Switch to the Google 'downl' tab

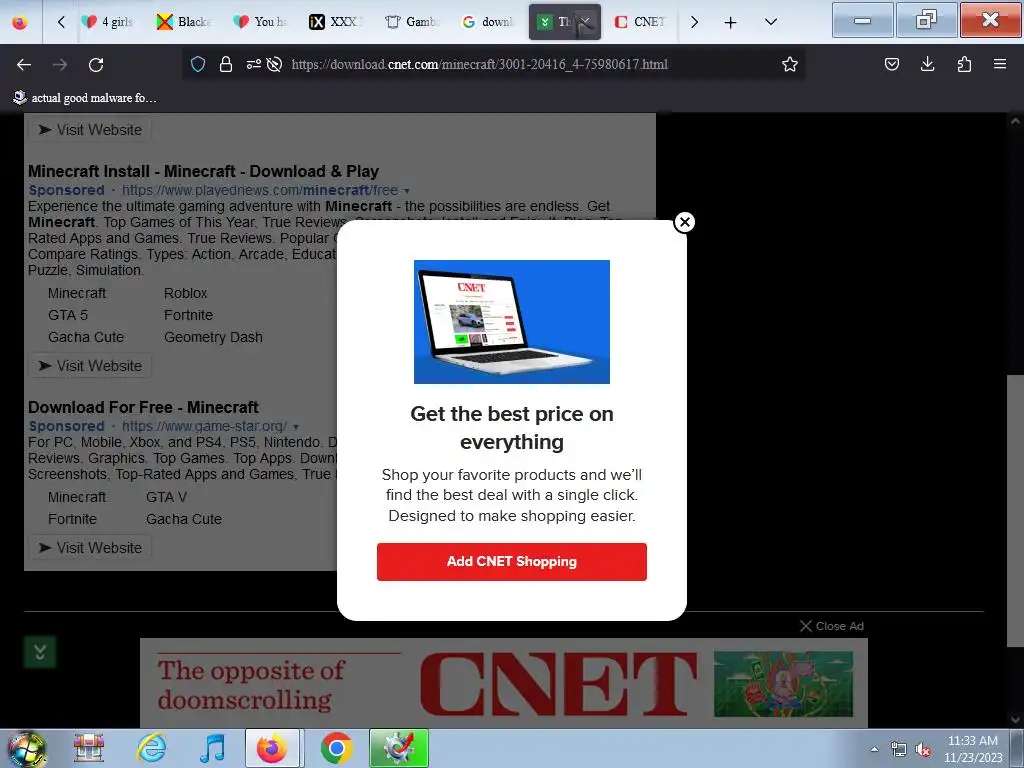(x=488, y=22)
